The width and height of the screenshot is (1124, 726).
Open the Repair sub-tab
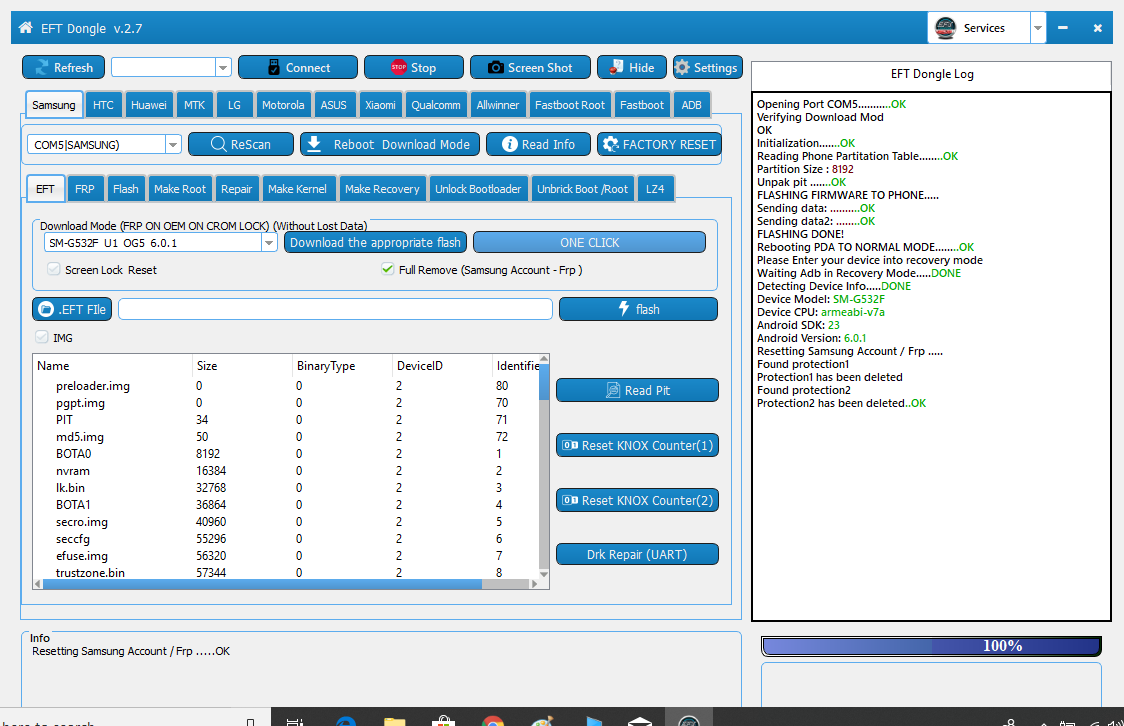237,188
